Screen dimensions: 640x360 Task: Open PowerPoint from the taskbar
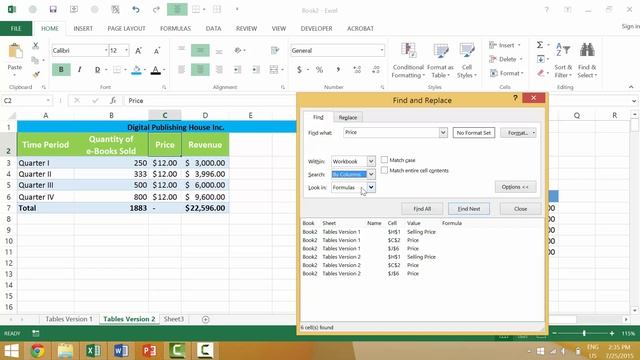(x=149, y=351)
